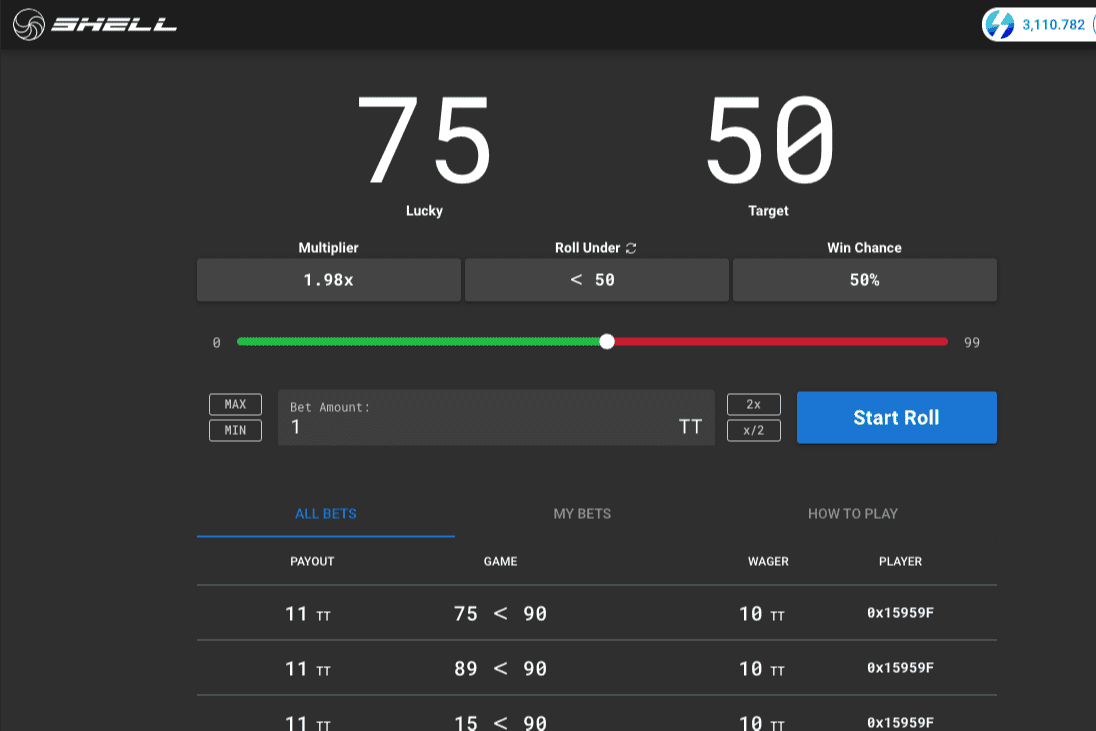Screen dimensions: 1096x731
Task: Toggle the Roll Under swap icon
Action: [x=631, y=248]
